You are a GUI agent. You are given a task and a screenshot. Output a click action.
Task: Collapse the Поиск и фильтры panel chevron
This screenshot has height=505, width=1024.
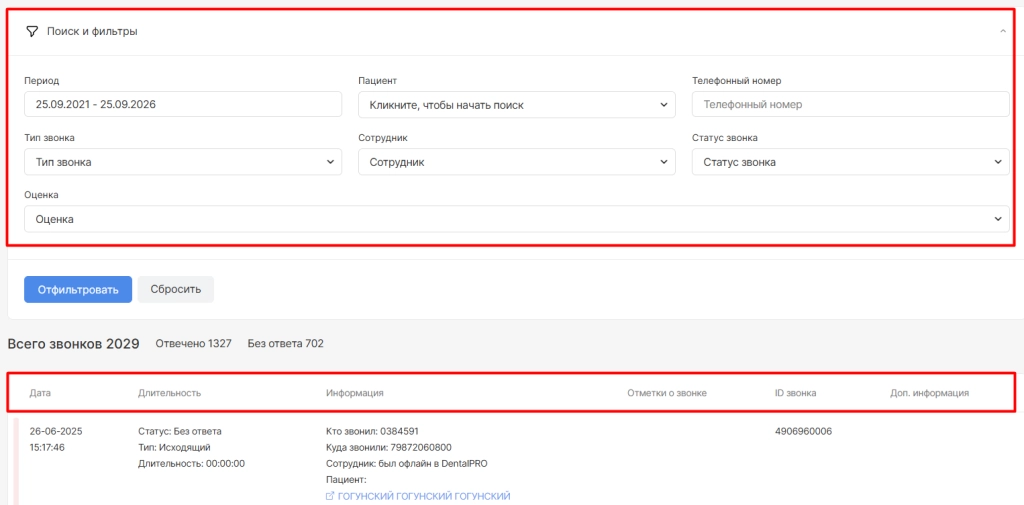coord(1003,31)
